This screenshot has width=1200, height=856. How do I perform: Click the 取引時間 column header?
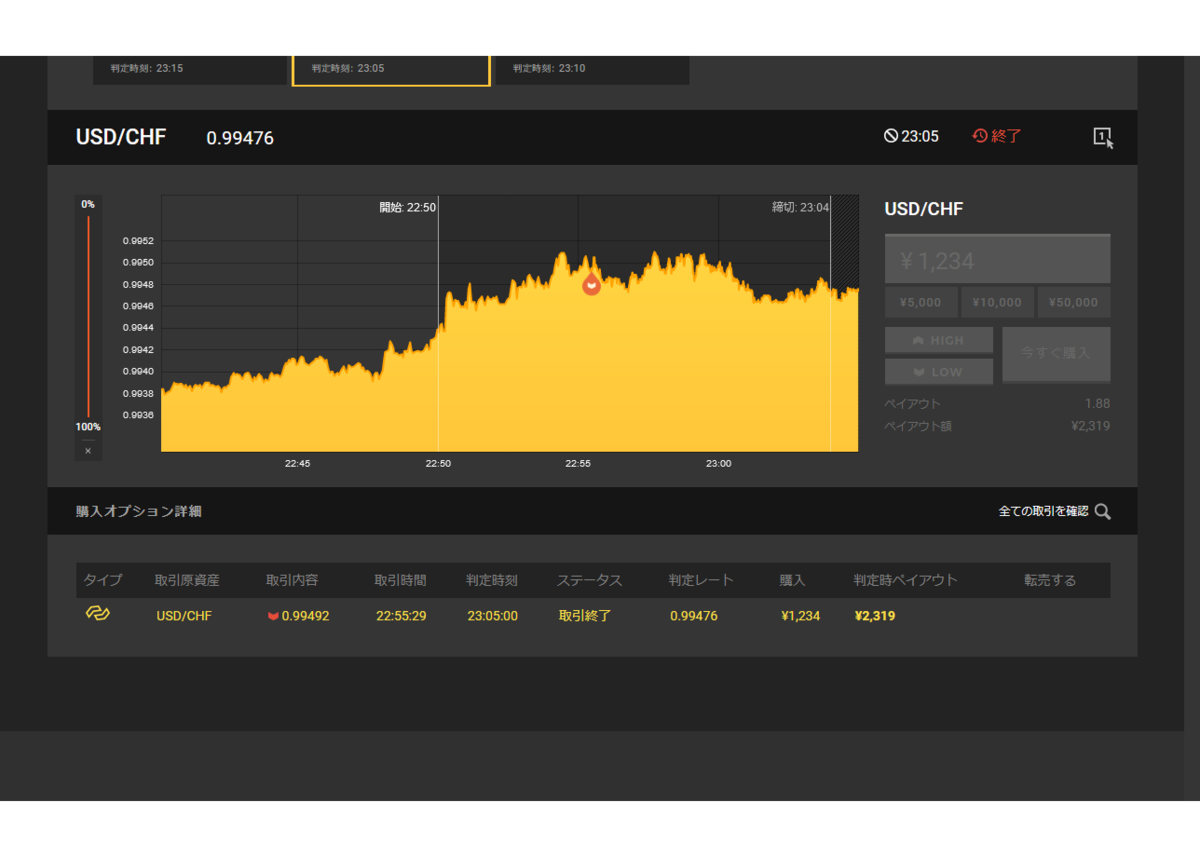coord(400,580)
